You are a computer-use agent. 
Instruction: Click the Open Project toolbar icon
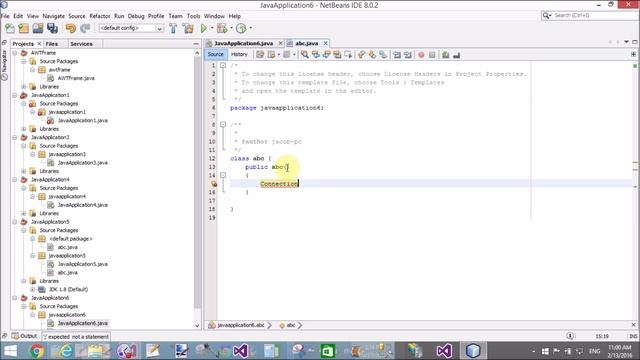[x=38, y=28]
